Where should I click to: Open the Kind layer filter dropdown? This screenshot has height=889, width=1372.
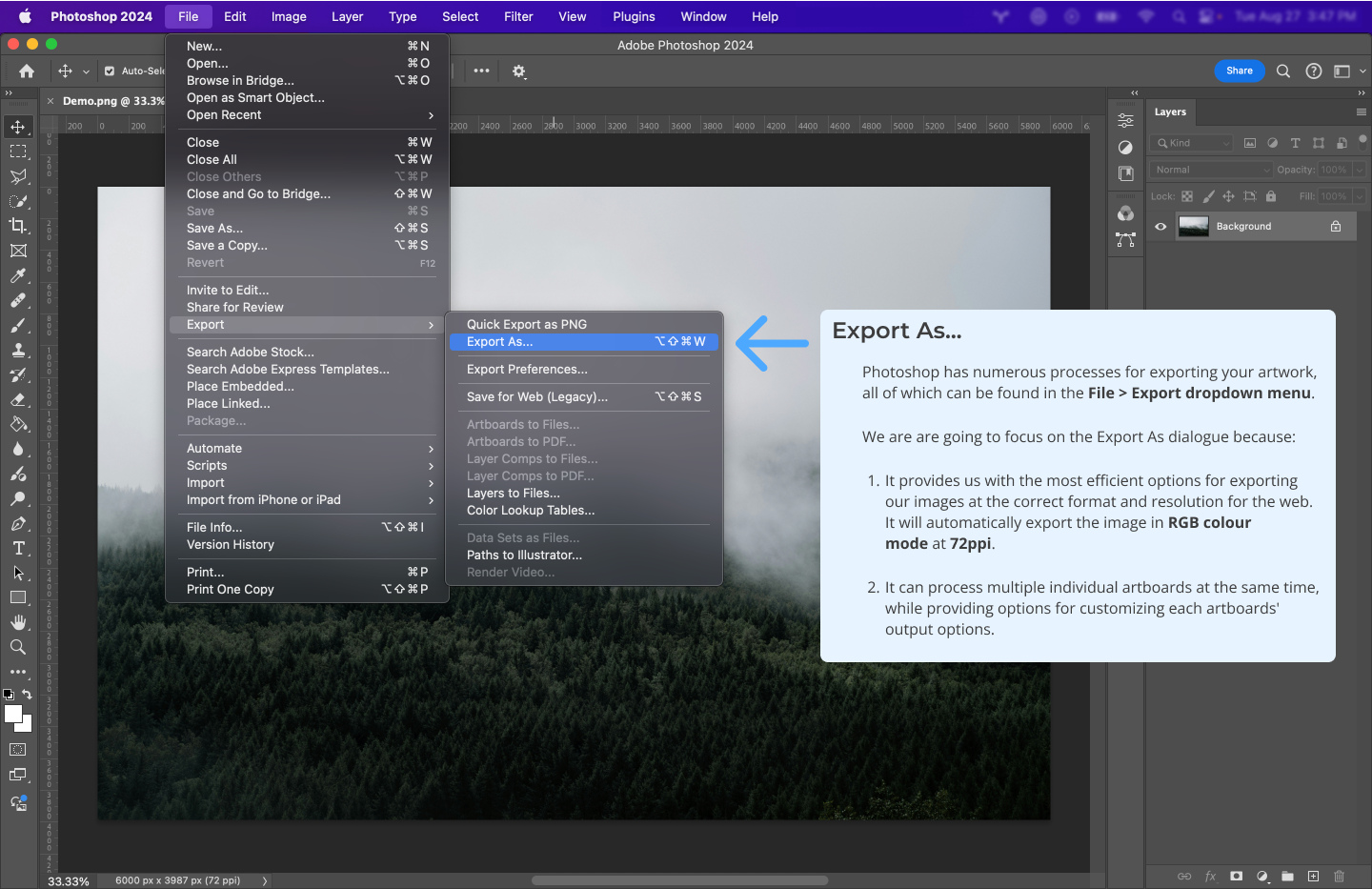(1192, 143)
